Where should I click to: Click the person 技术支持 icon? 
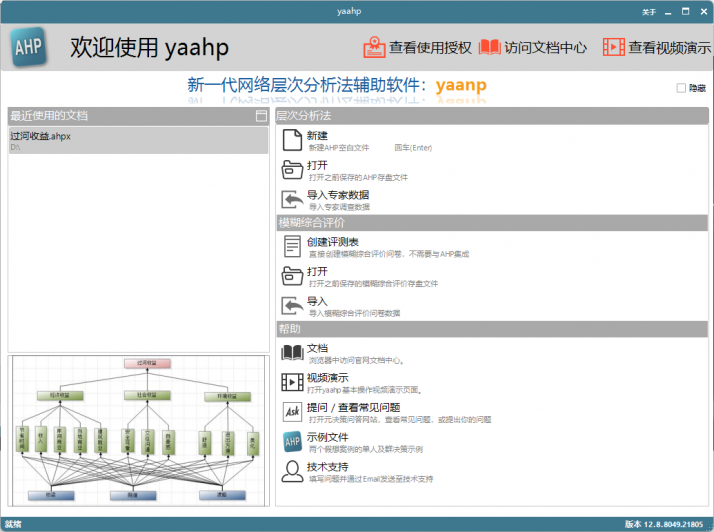point(292,471)
